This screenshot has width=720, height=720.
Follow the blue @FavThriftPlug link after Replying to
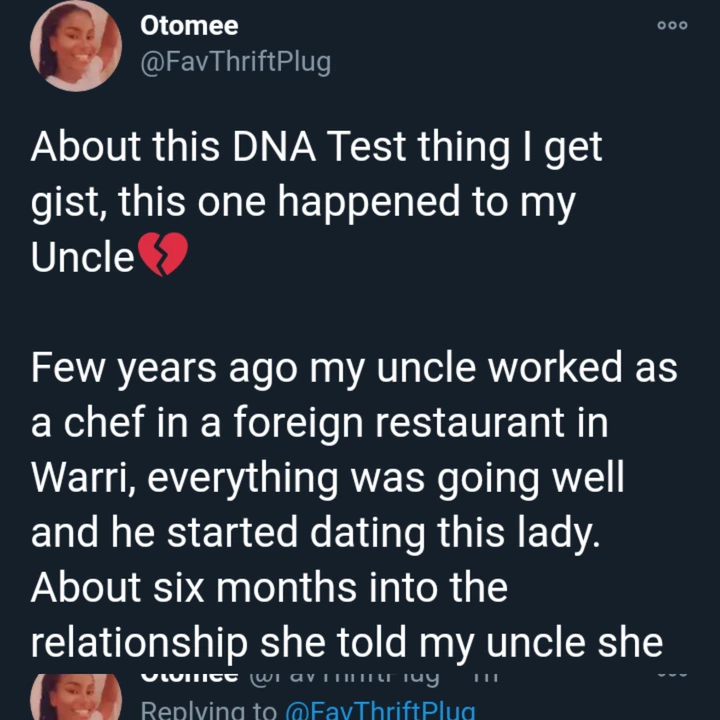(380, 710)
